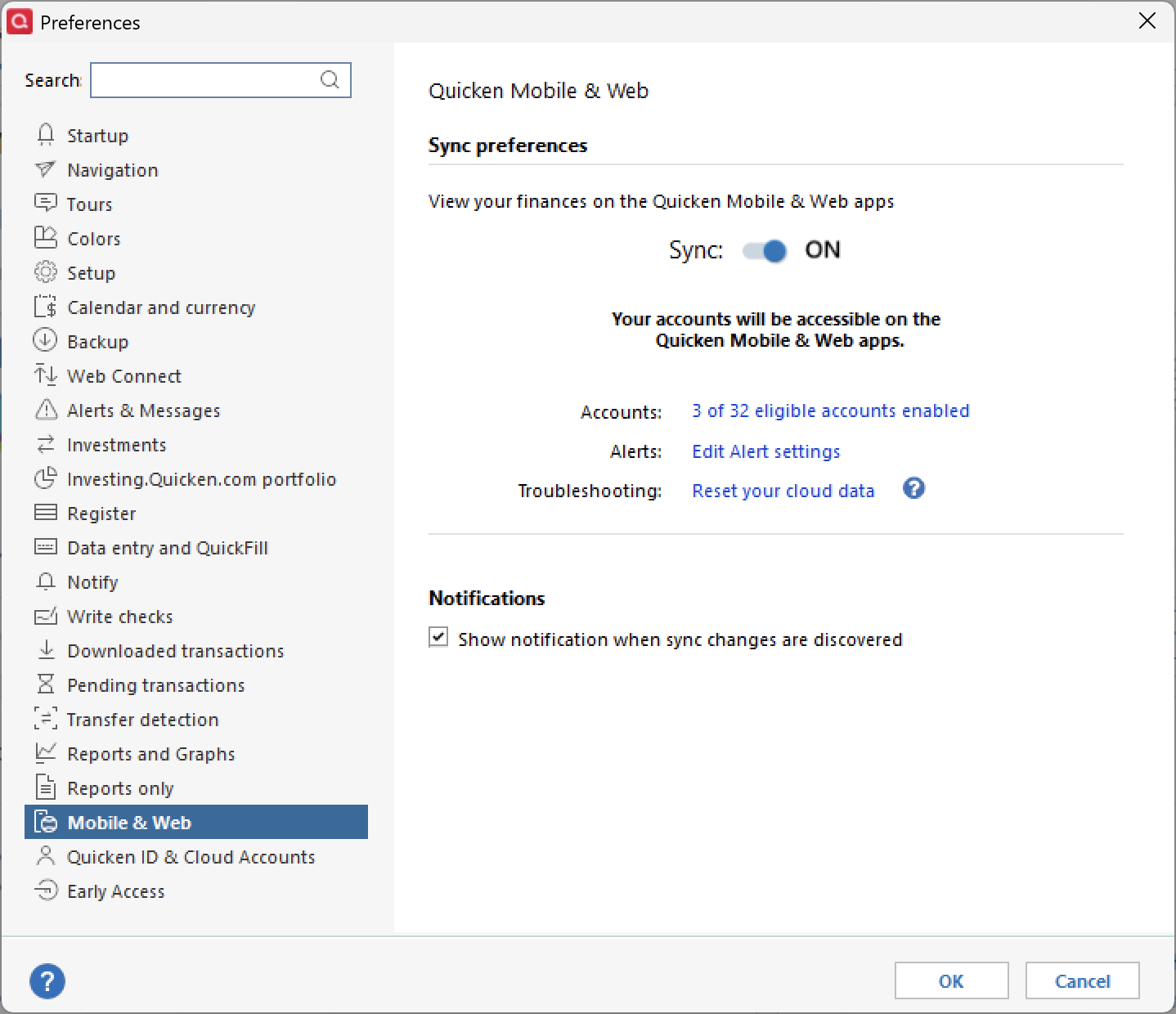1176x1014 pixels.
Task: Open the Web Connect preferences
Action: pyautogui.click(x=124, y=376)
